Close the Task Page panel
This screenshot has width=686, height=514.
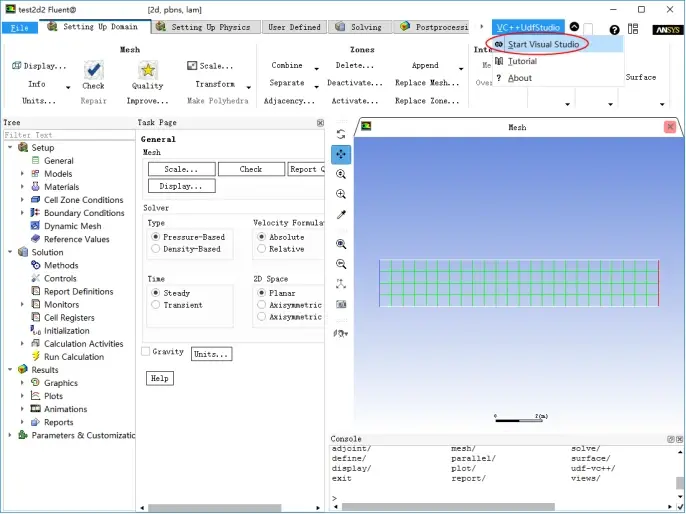click(x=320, y=123)
